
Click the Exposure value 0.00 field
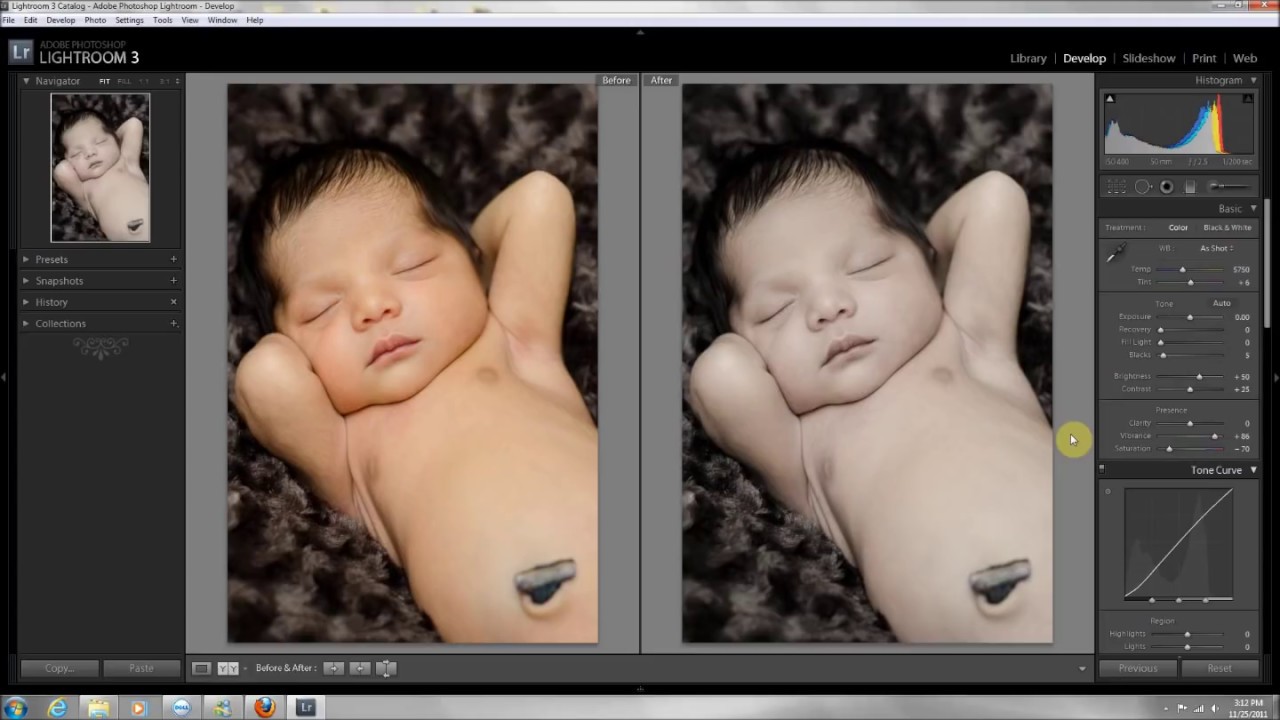pos(1241,317)
